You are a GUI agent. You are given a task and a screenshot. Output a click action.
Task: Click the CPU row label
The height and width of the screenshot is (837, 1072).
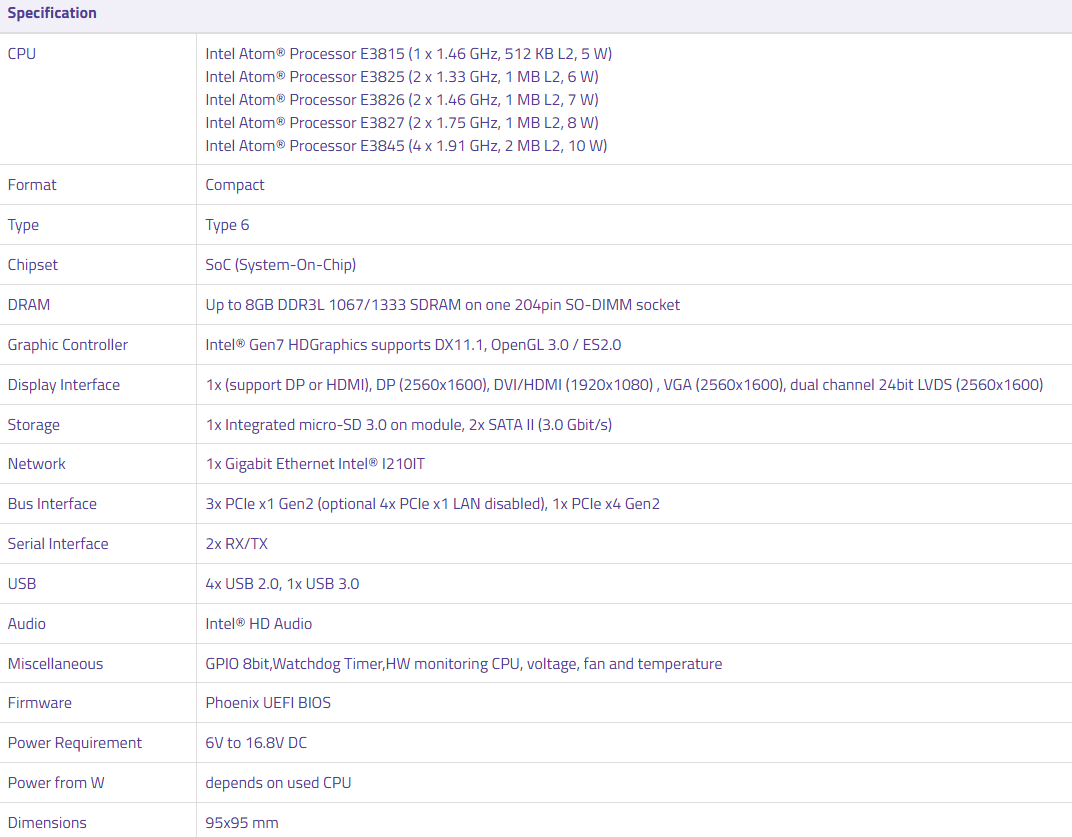click(x=22, y=54)
